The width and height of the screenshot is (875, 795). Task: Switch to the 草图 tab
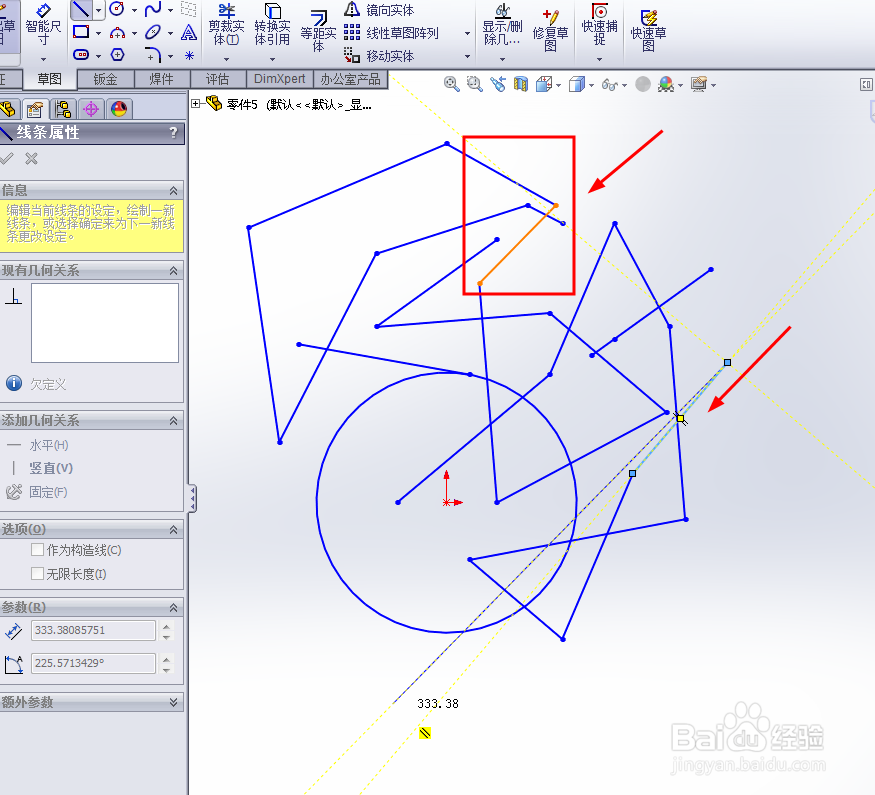(49, 79)
